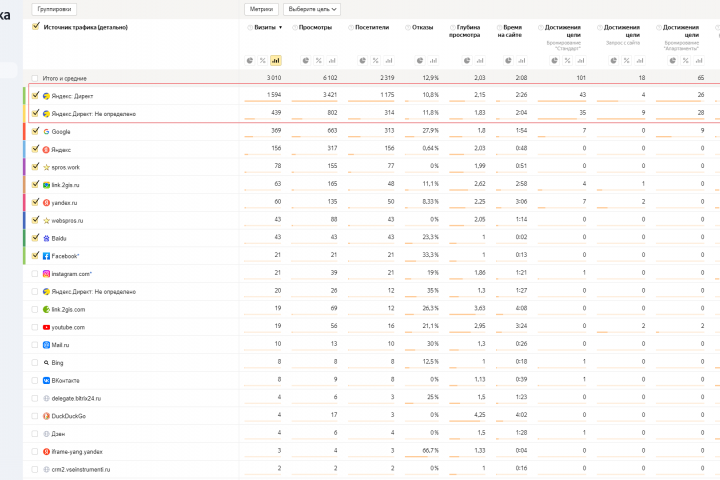This screenshot has height=480, width=720.
Task: Tick the Bing row checkbox
Action: point(35,362)
